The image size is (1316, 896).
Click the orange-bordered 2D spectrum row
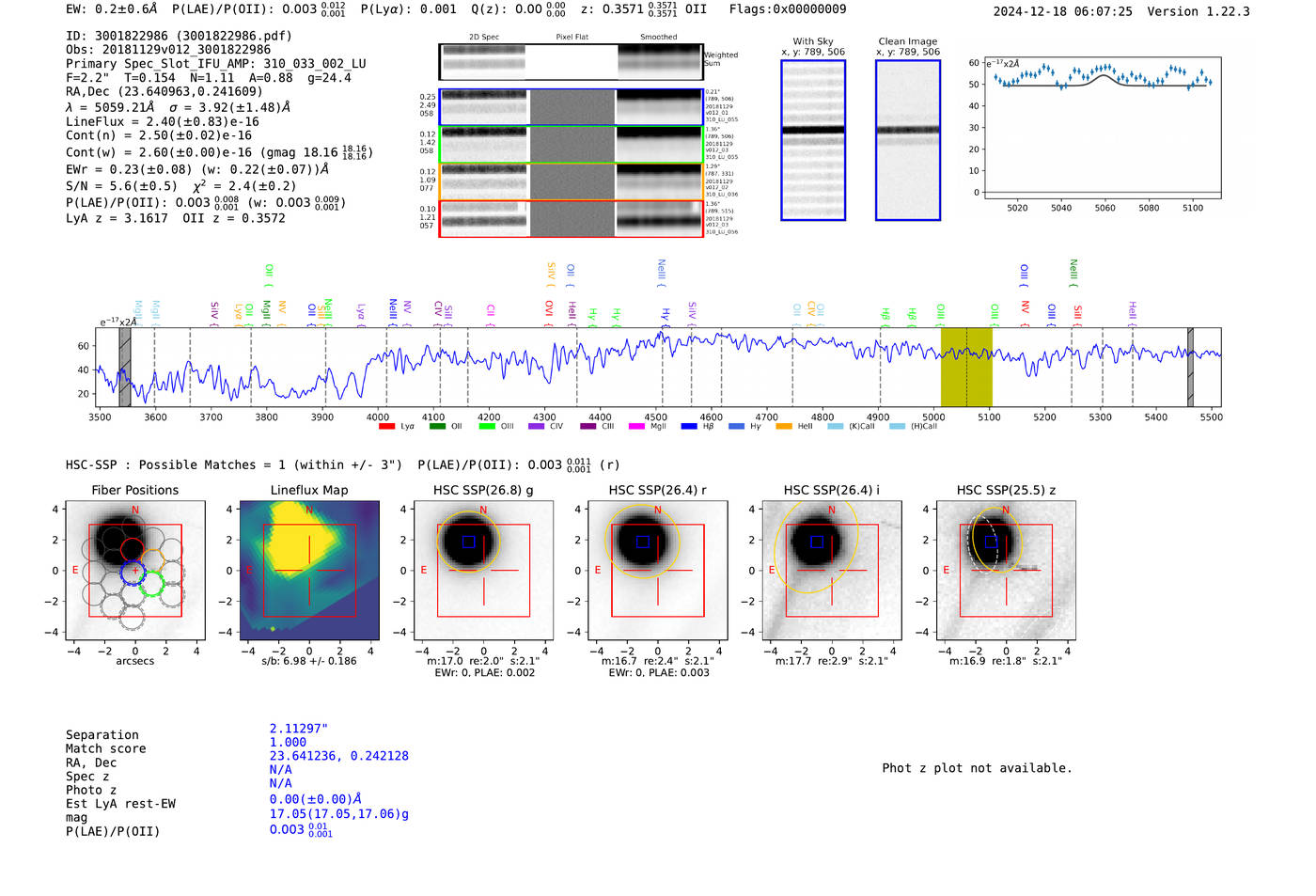(572, 181)
